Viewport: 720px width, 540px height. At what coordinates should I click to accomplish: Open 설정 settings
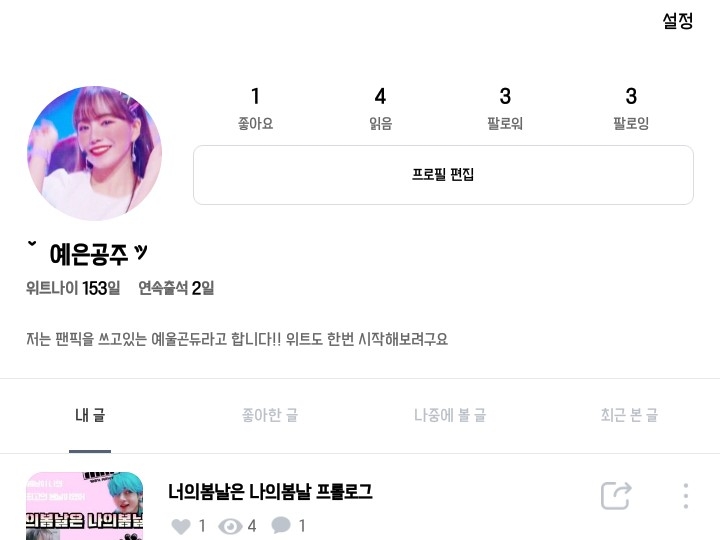tap(677, 21)
